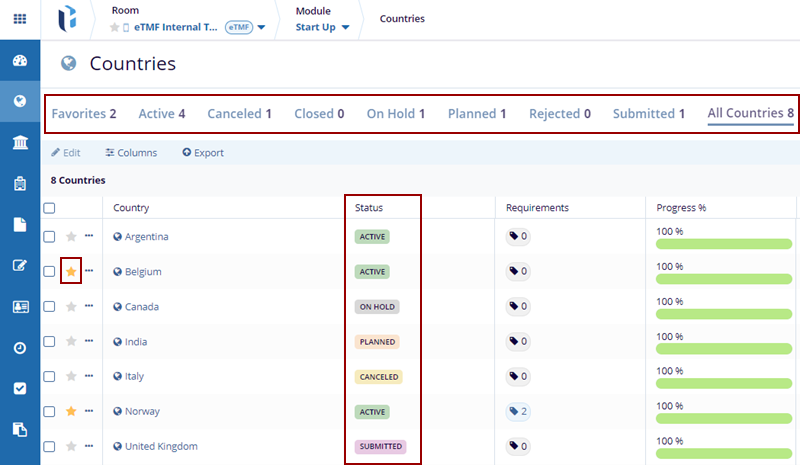Click Norway's progress bar

point(724,419)
